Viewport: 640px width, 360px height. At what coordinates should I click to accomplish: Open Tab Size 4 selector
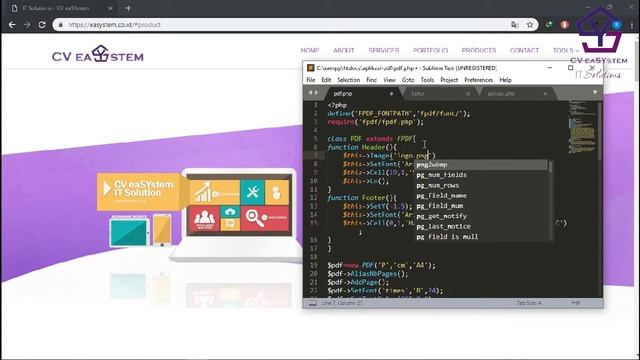click(x=529, y=303)
